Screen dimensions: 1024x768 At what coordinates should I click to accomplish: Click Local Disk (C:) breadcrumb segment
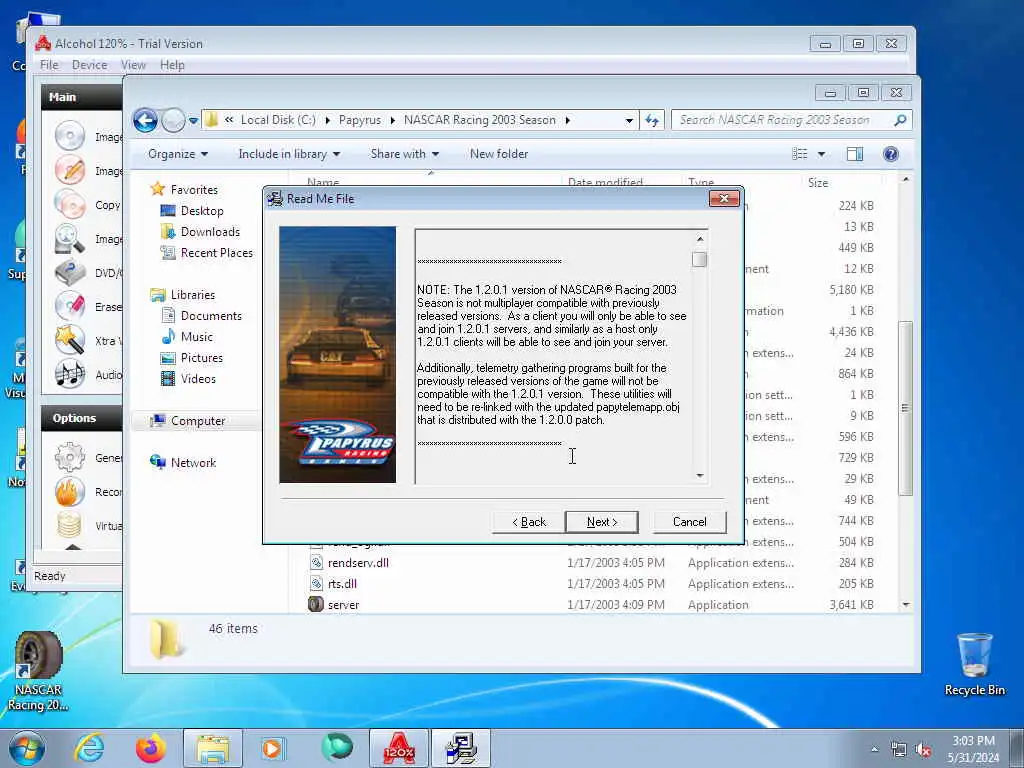click(x=278, y=120)
